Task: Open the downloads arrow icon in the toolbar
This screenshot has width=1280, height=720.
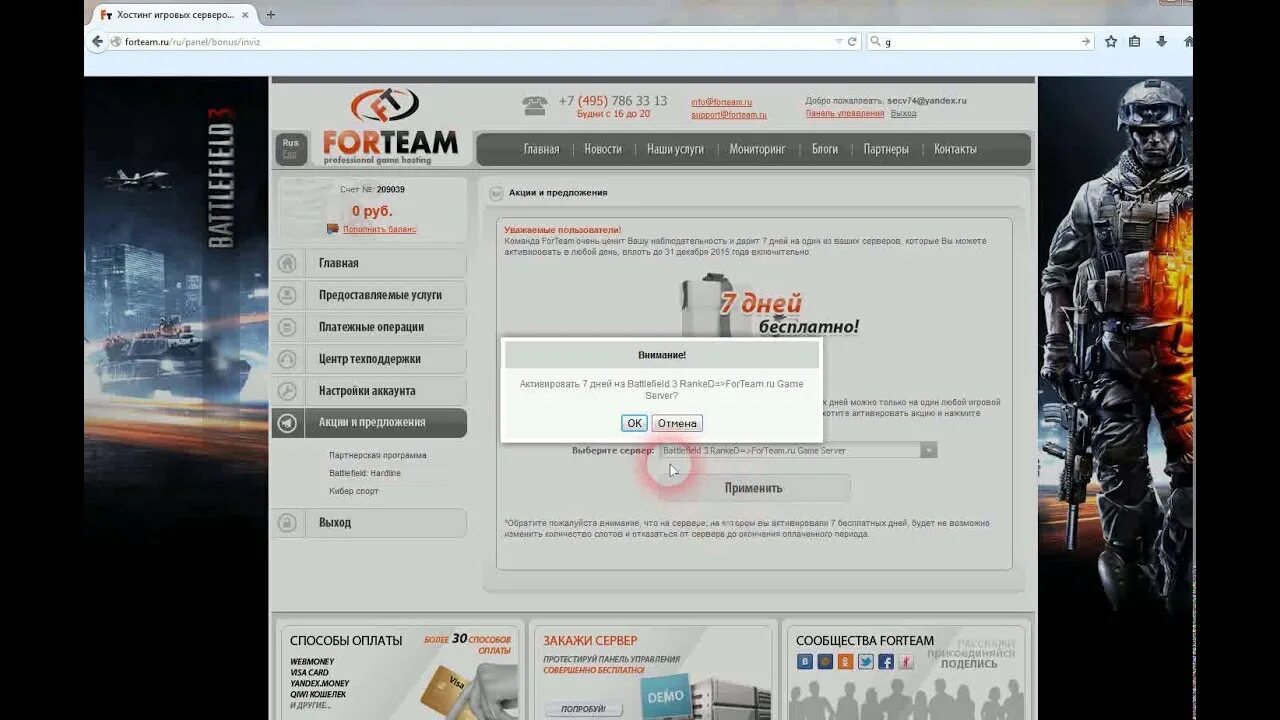Action: (1161, 42)
